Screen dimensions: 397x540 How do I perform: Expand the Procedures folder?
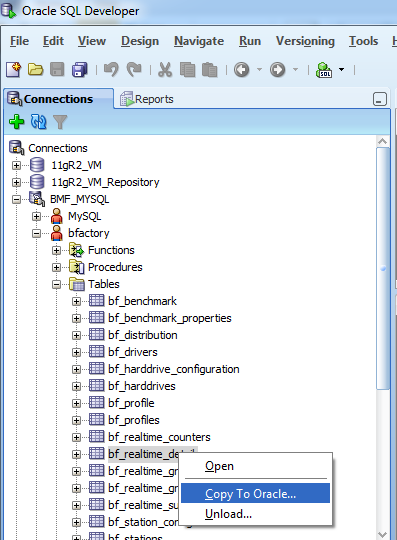56,268
